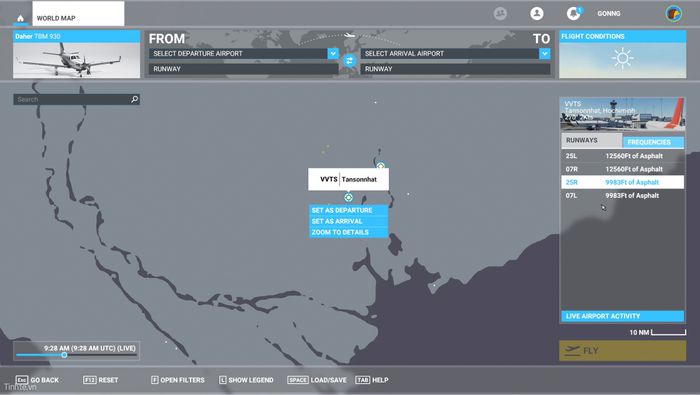Image resolution: width=700 pixels, height=395 pixels.
Task: Click HELP
Action: click(x=372, y=380)
